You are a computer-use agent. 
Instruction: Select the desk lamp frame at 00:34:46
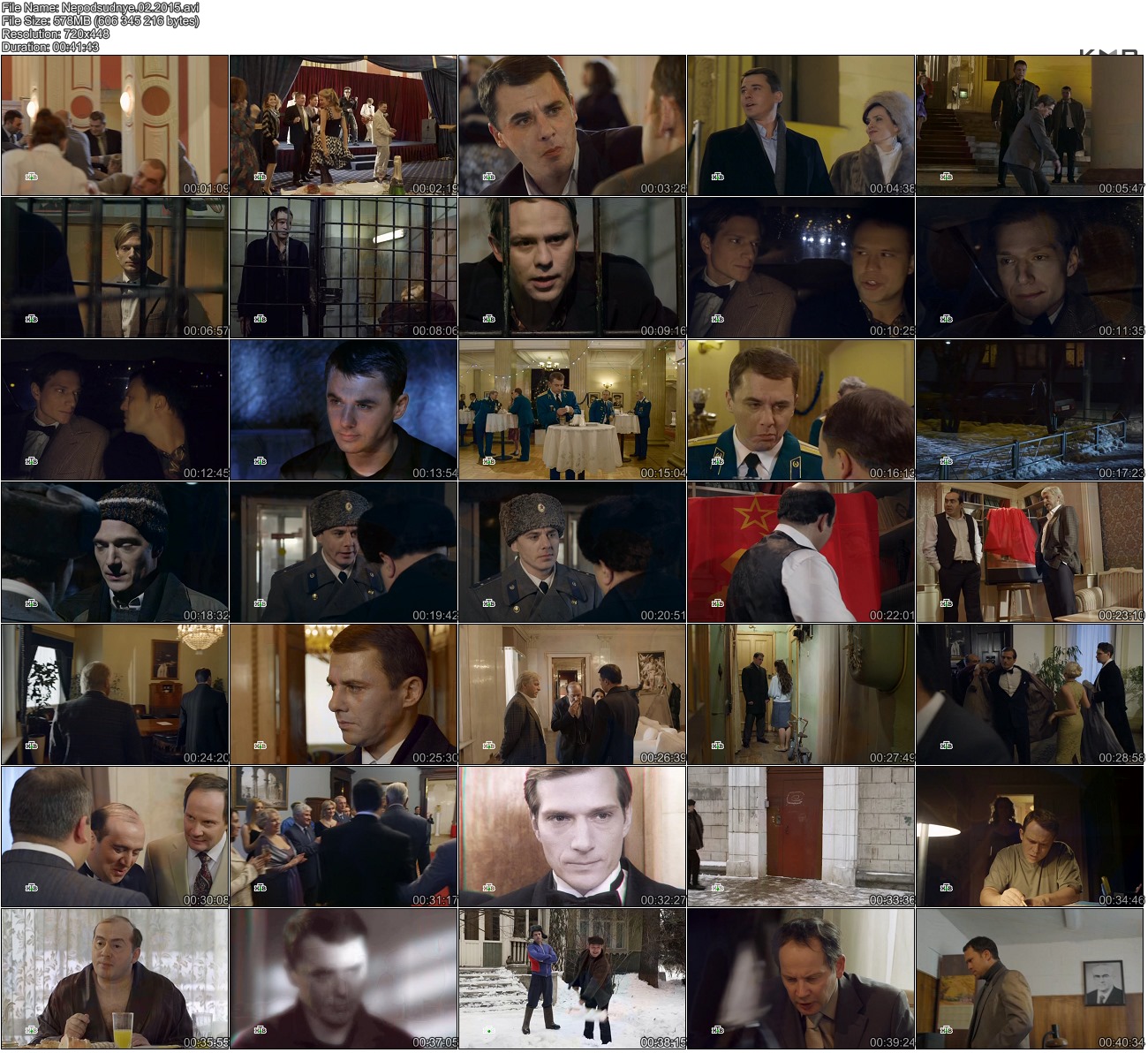(1030, 837)
